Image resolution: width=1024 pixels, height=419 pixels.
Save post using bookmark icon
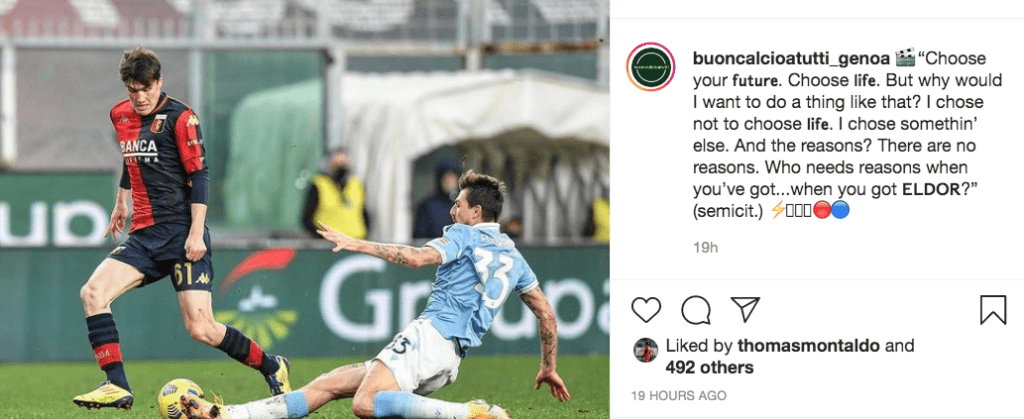pyautogui.click(x=993, y=309)
